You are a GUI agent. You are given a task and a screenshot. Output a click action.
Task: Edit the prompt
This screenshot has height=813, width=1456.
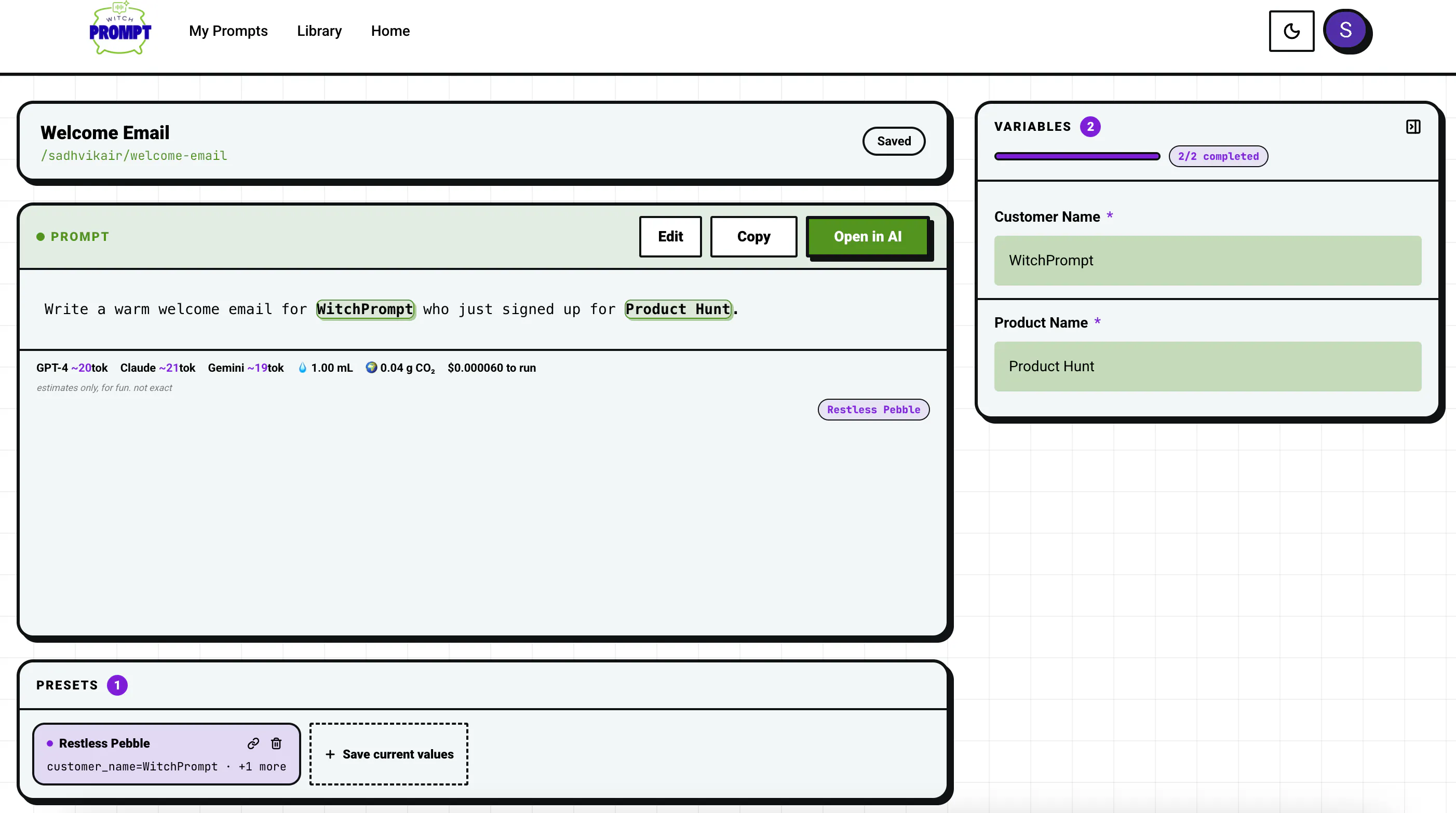(670, 236)
